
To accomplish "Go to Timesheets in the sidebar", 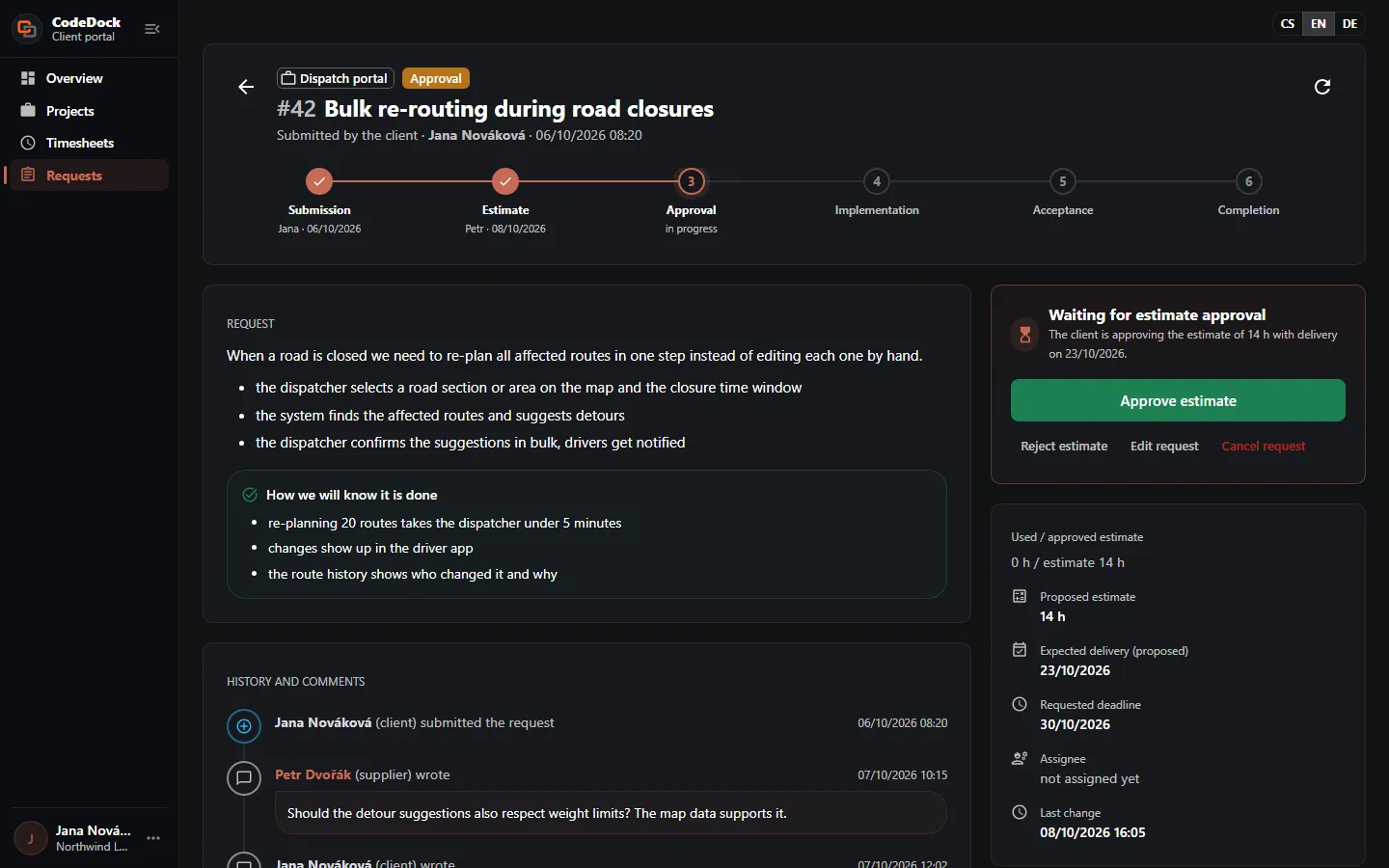I will pyautogui.click(x=90, y=143).
